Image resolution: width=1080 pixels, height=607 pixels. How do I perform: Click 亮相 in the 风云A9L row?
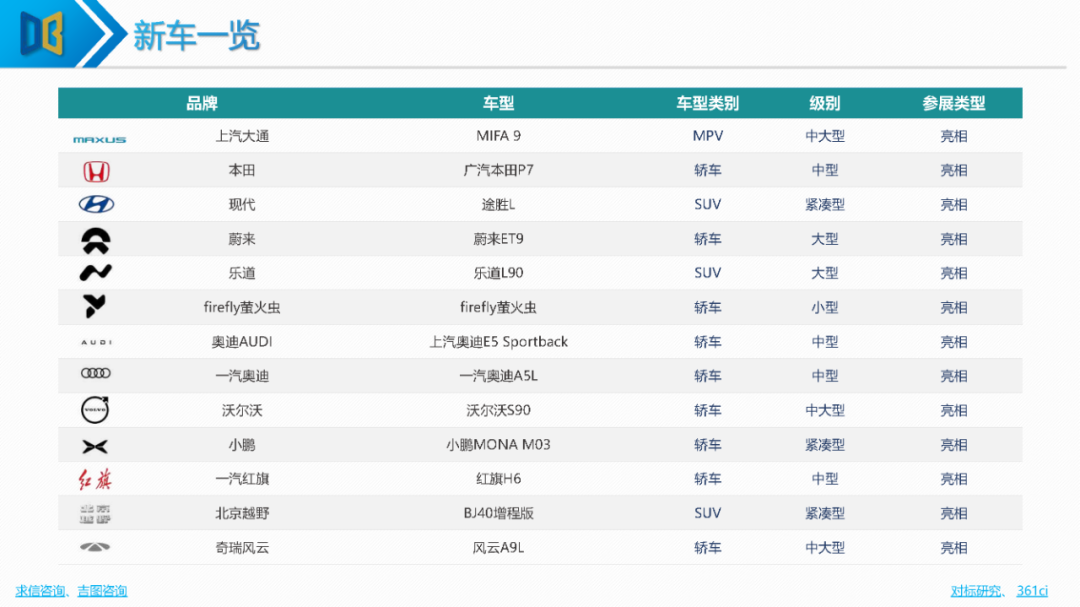(x=954, y=548)
